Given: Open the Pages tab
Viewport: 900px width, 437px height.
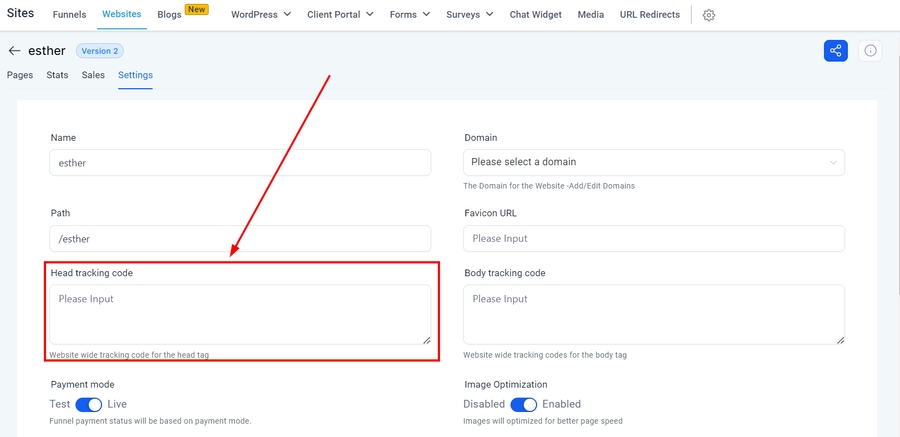Looking at the screenshot, I should coord(20,75).
